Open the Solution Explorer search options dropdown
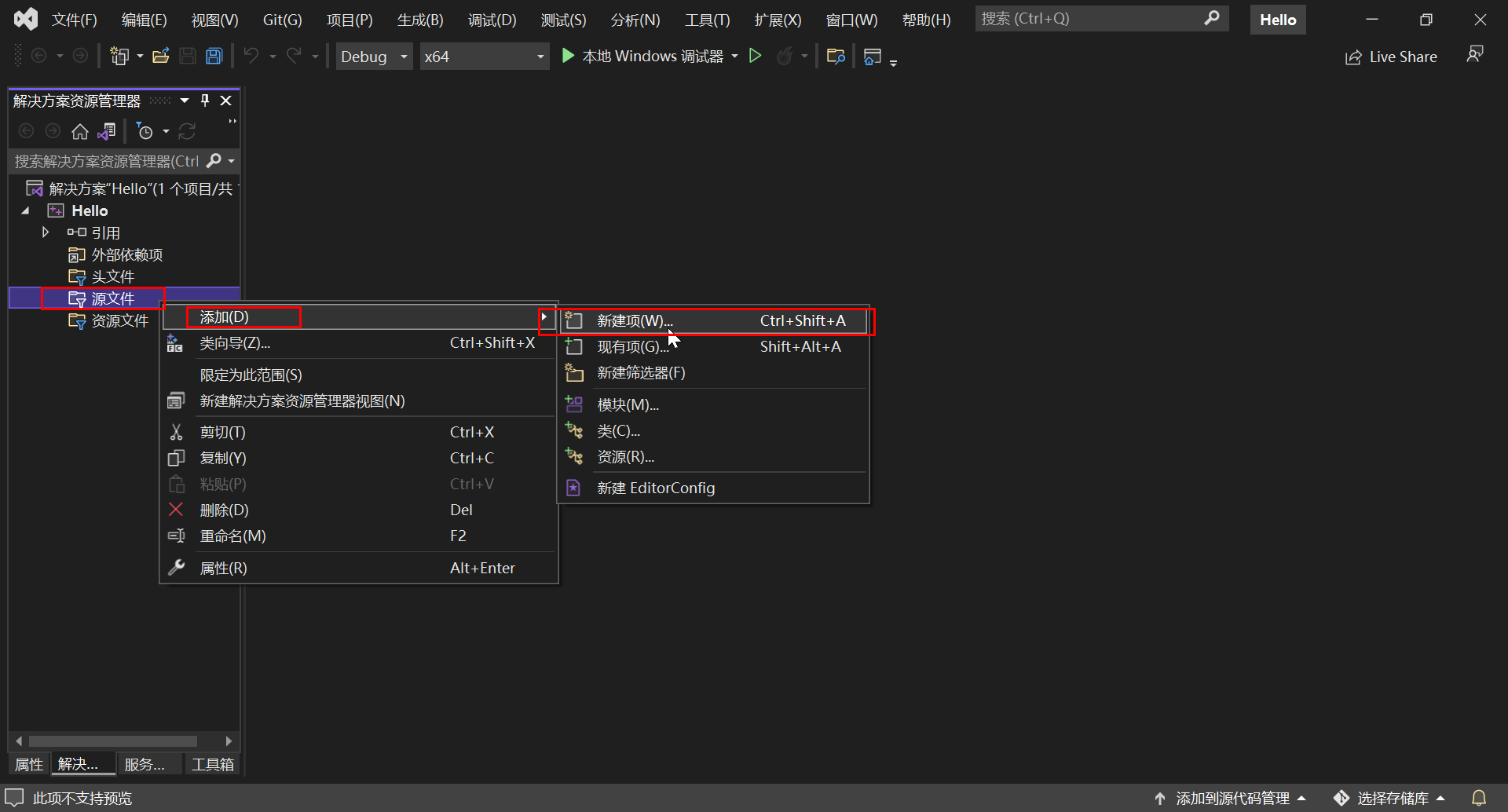The height and width of the screenshot is (812, 1508). 231,161
